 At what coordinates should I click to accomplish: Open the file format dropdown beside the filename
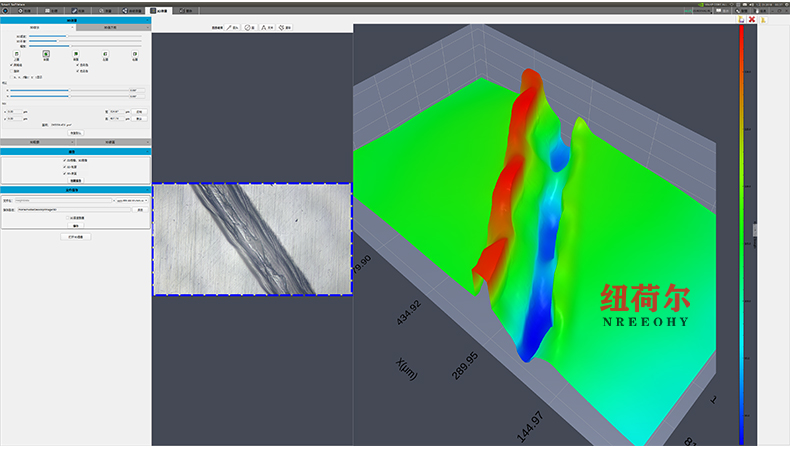pos(132,201)
